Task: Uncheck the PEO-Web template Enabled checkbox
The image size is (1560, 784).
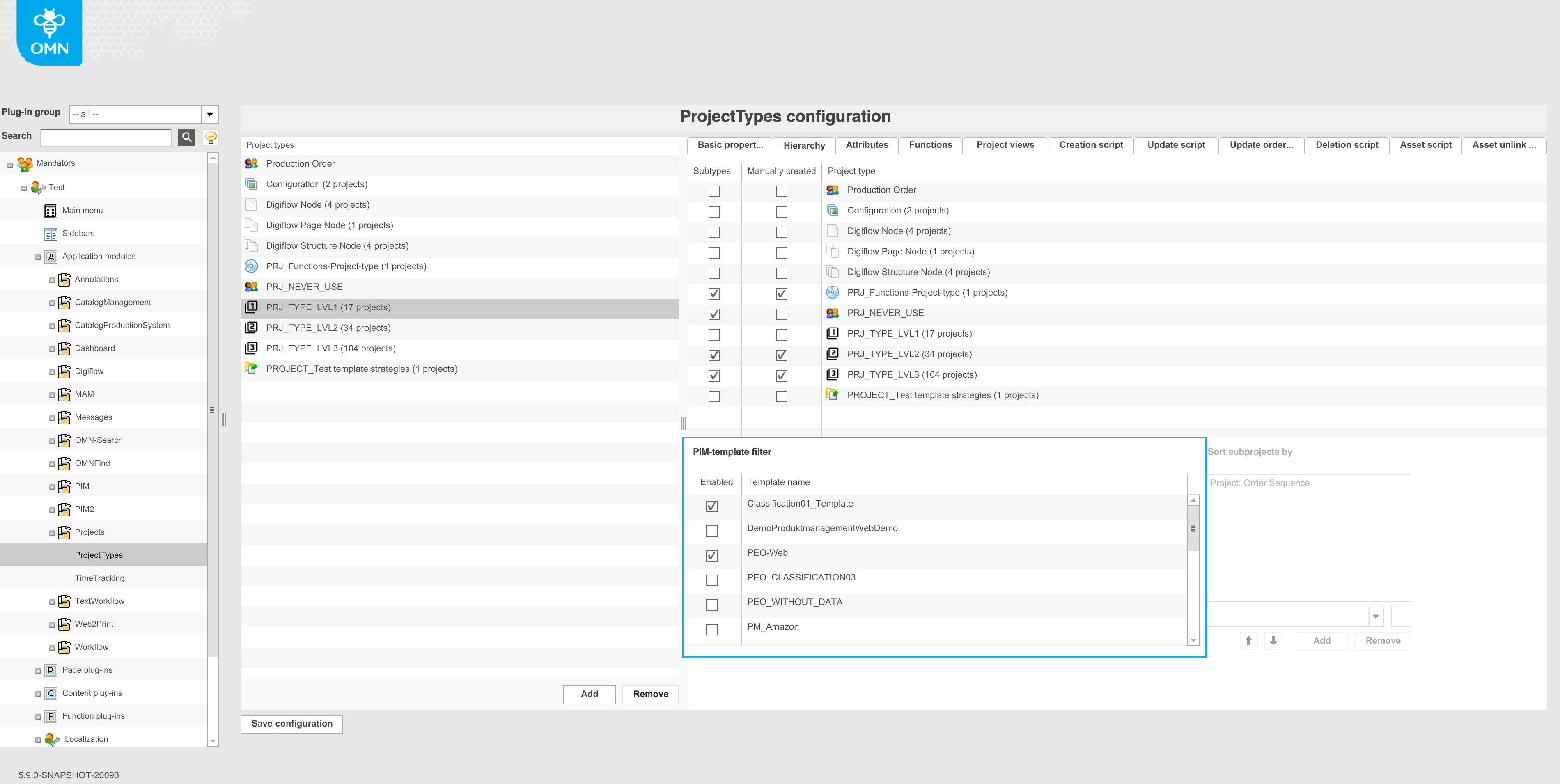Action: 711,555
